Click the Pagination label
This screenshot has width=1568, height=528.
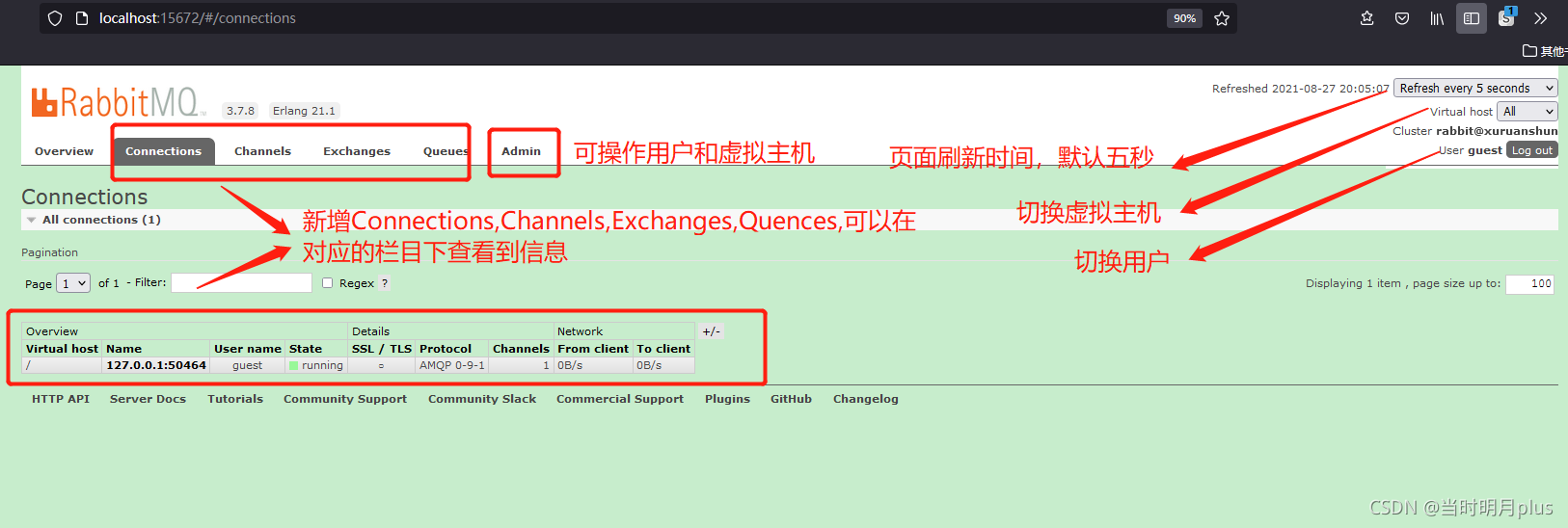pyautogui.click(x=50, y=252)
